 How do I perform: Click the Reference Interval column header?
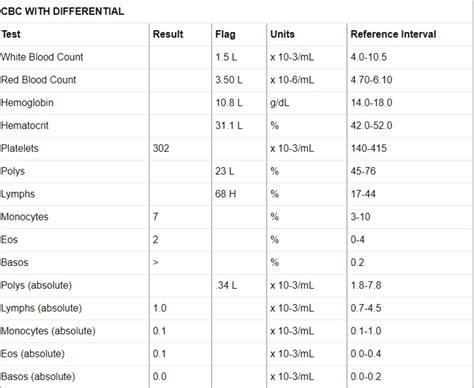coord(393,34)
